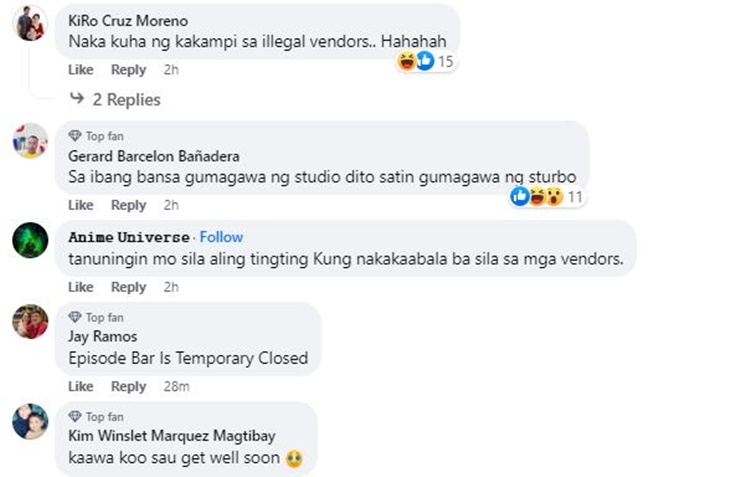
Task: Reply to Jay Ramos's comment
Action: (128, 387)
